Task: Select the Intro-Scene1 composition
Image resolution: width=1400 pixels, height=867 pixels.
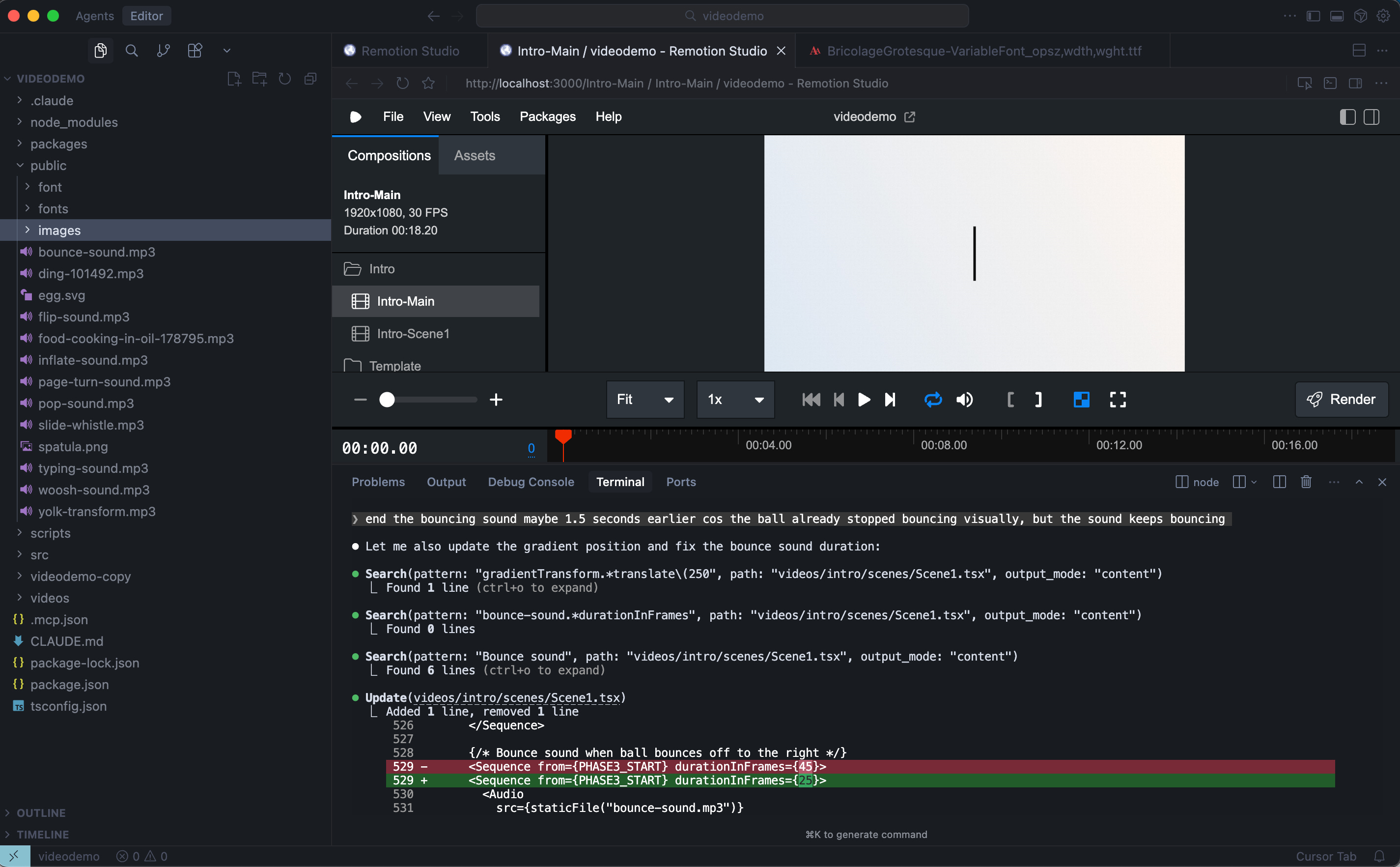Action: [412, 333]
